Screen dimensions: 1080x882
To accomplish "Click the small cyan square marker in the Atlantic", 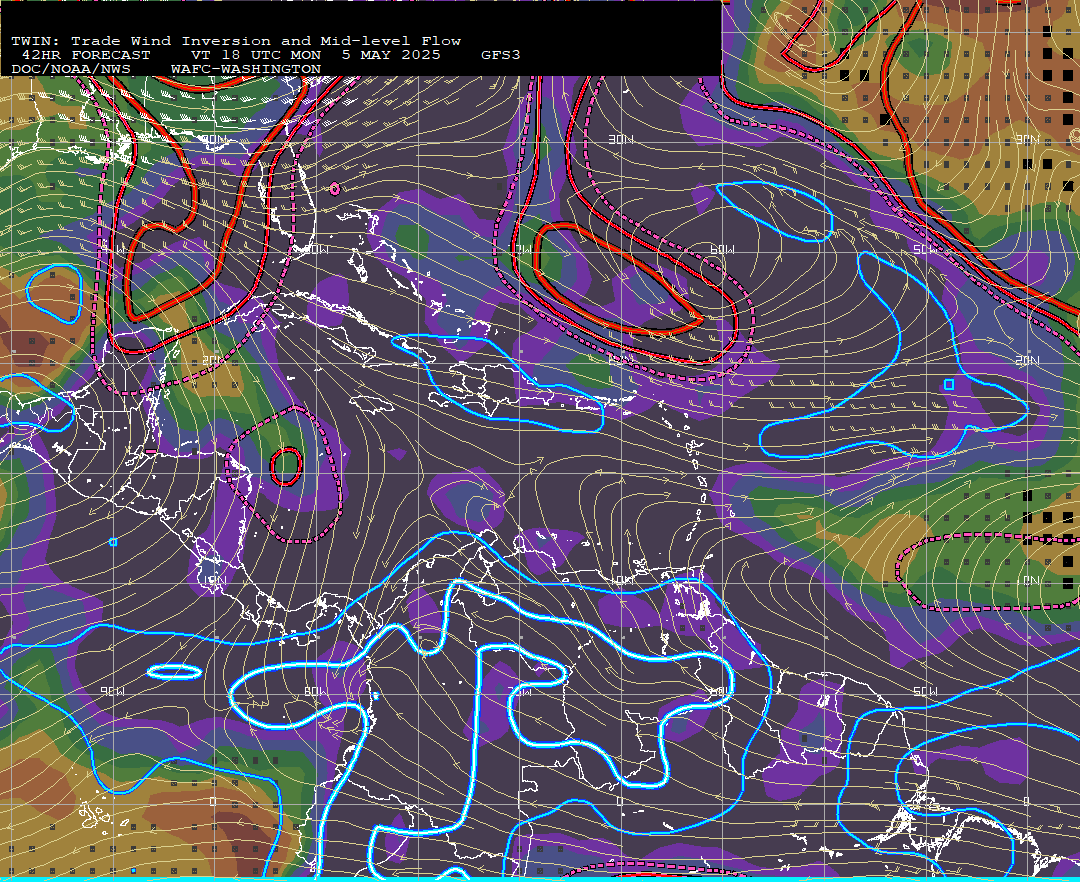I will (949, 384).
